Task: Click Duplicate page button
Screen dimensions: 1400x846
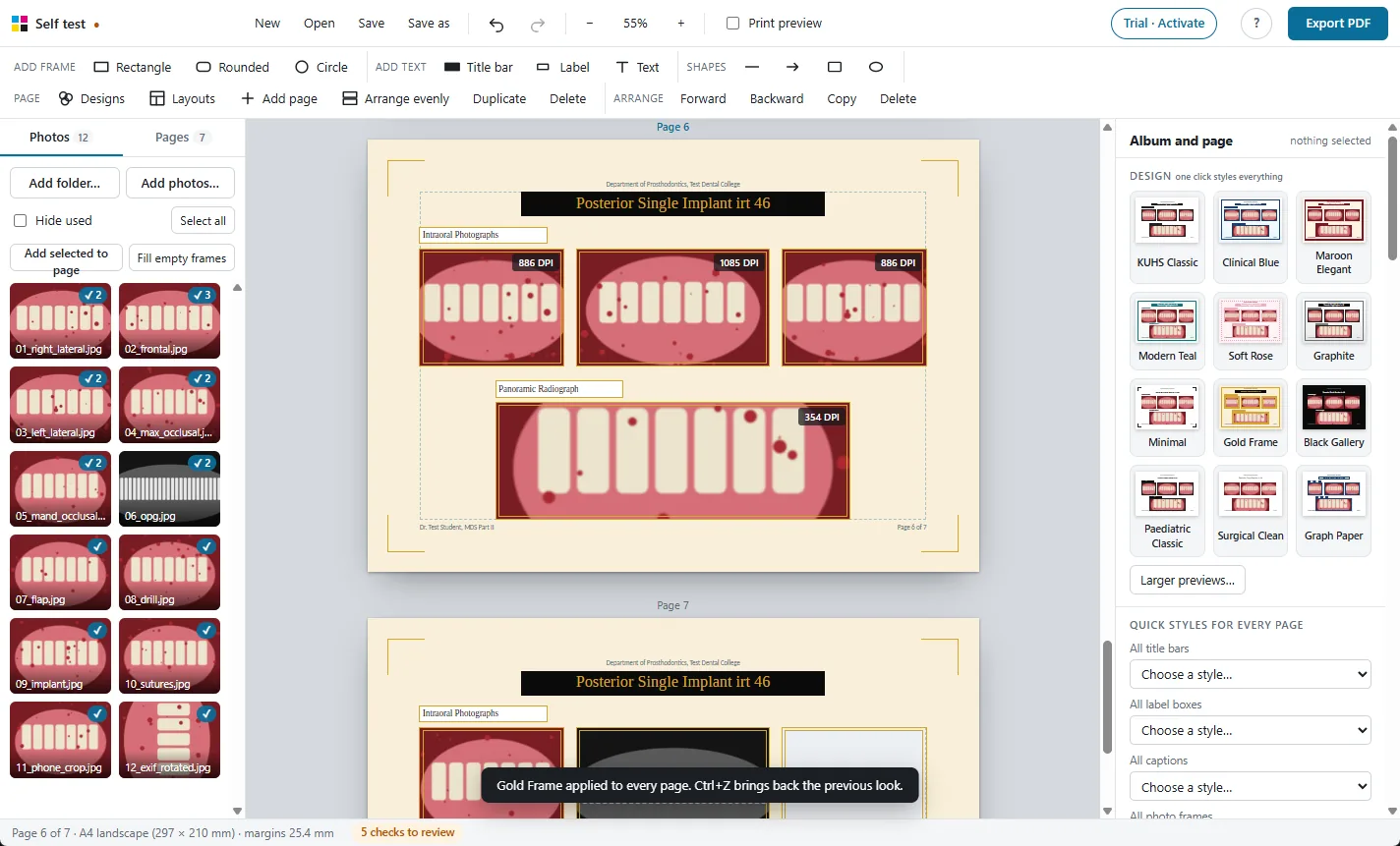Action: point(499,98)
